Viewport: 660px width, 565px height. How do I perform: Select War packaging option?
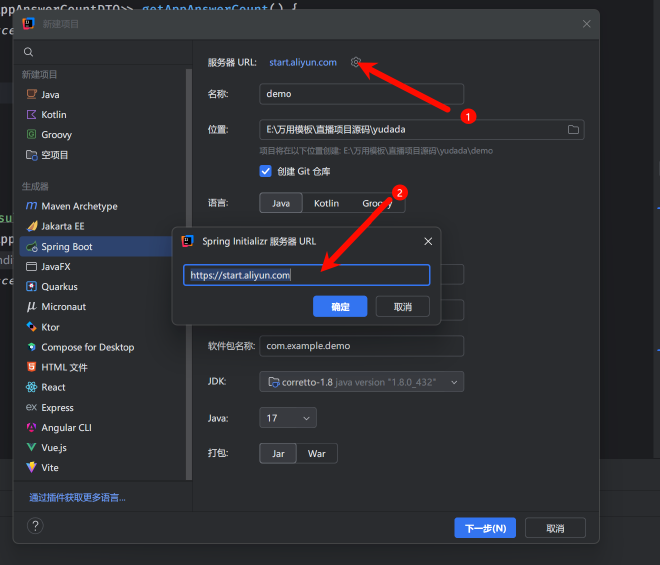click(x=317, y=453)
